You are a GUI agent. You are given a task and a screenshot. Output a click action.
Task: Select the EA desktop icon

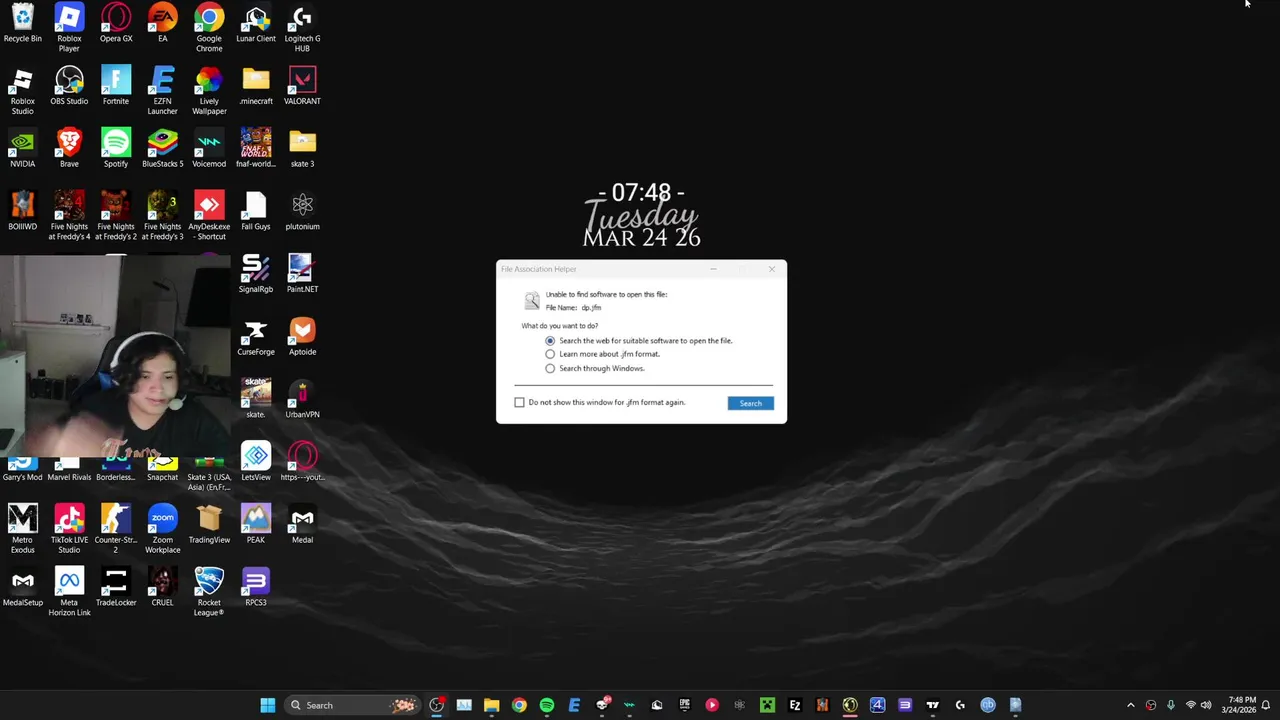[x=162, y=24]
